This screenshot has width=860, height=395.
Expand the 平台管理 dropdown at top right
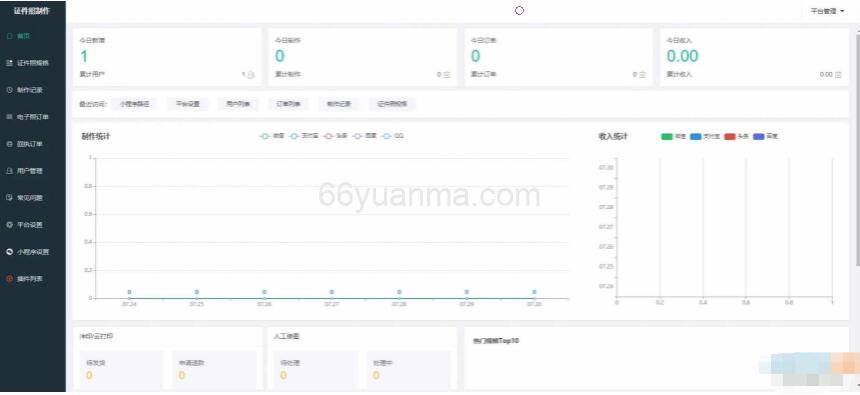pyautogui.click(x=827, y=11)
